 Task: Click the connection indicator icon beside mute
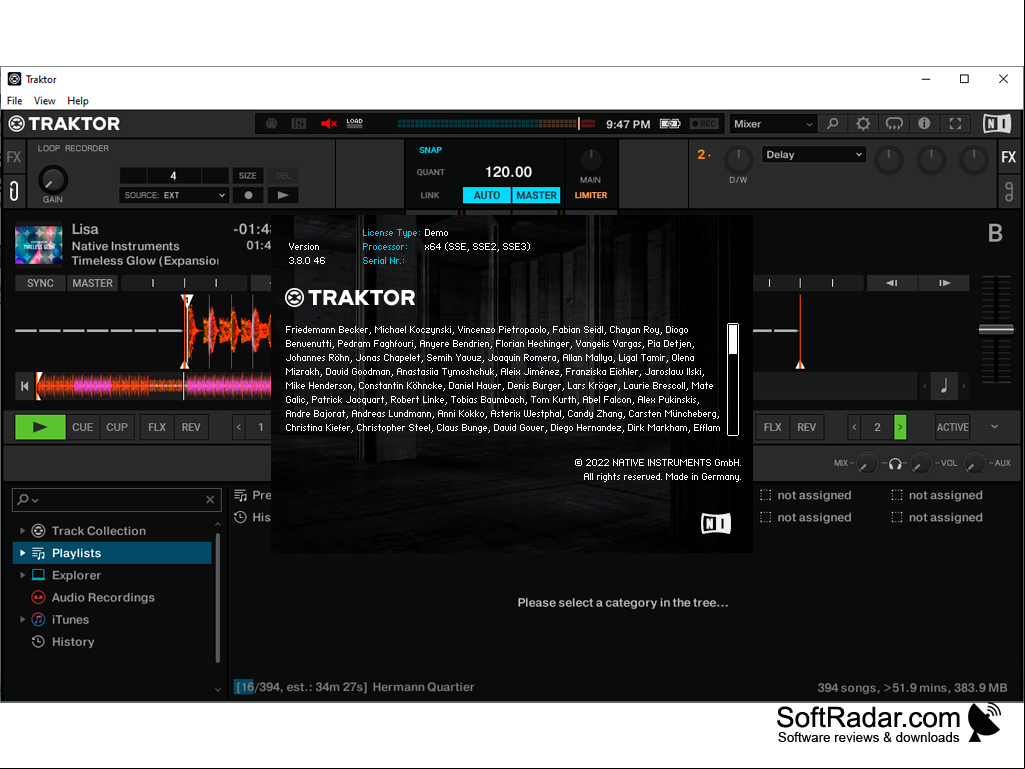pyautogui.click(x=299, y=124)
